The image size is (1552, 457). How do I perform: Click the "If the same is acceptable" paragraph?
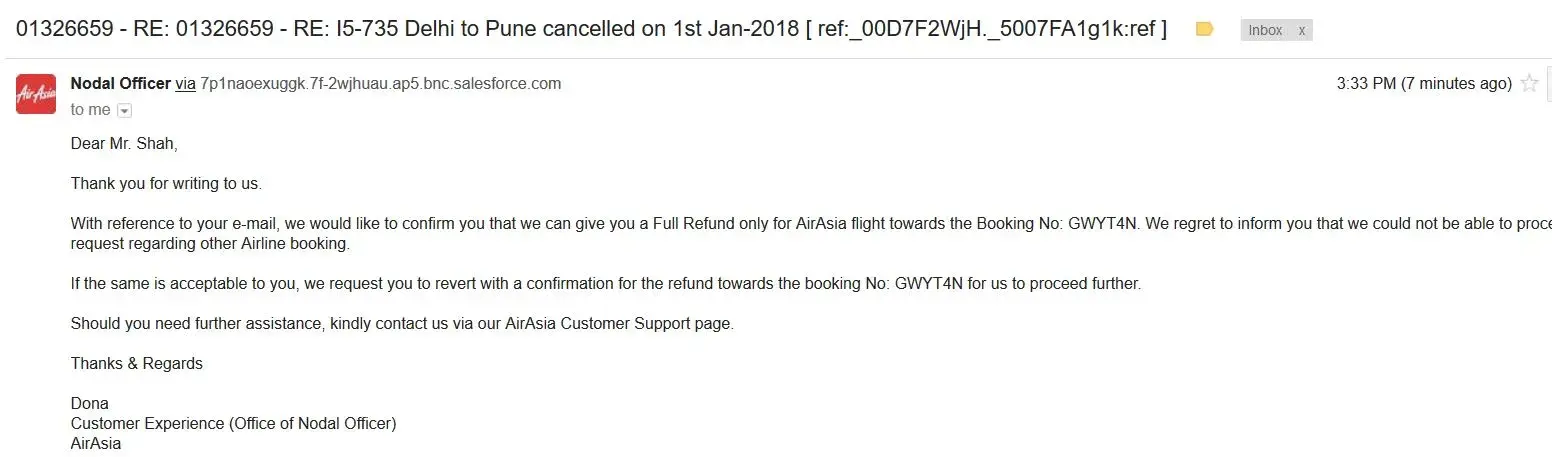[605, 284]
